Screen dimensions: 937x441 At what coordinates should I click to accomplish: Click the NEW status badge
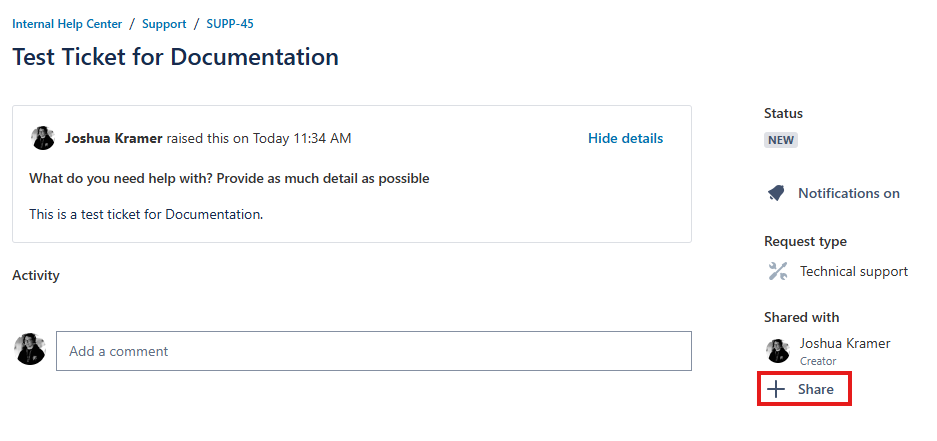point(781,140)
